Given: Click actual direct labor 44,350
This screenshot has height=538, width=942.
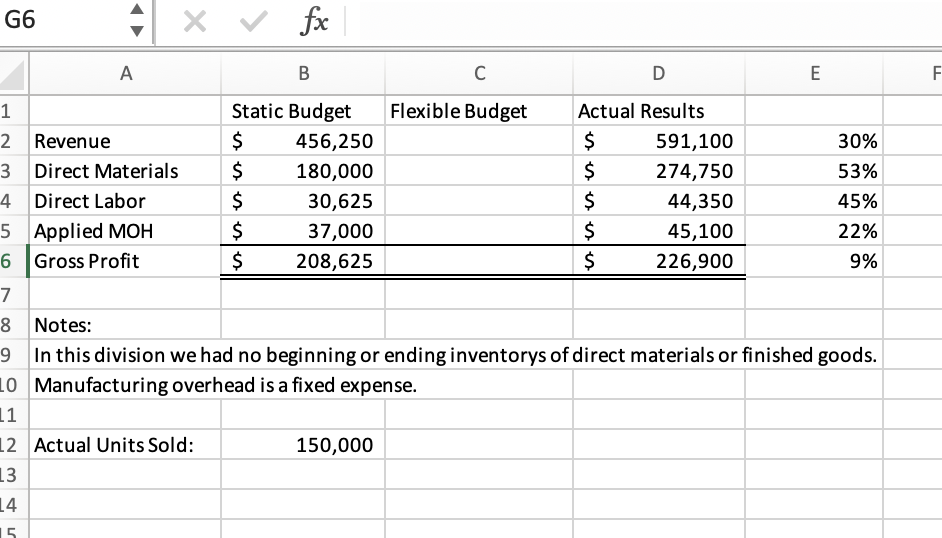Looking at the screenshot, I should point(659,201).
